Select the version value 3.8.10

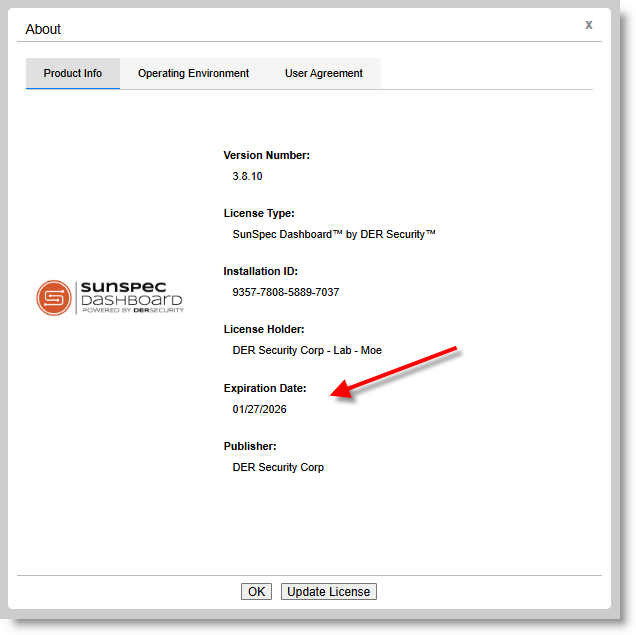247,177
